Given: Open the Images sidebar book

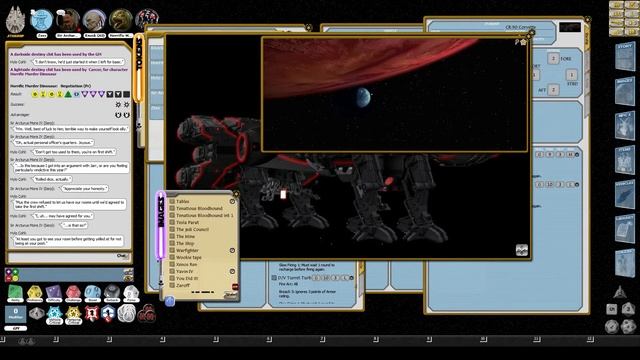Looking at the screenshot, I should [625, 91].
